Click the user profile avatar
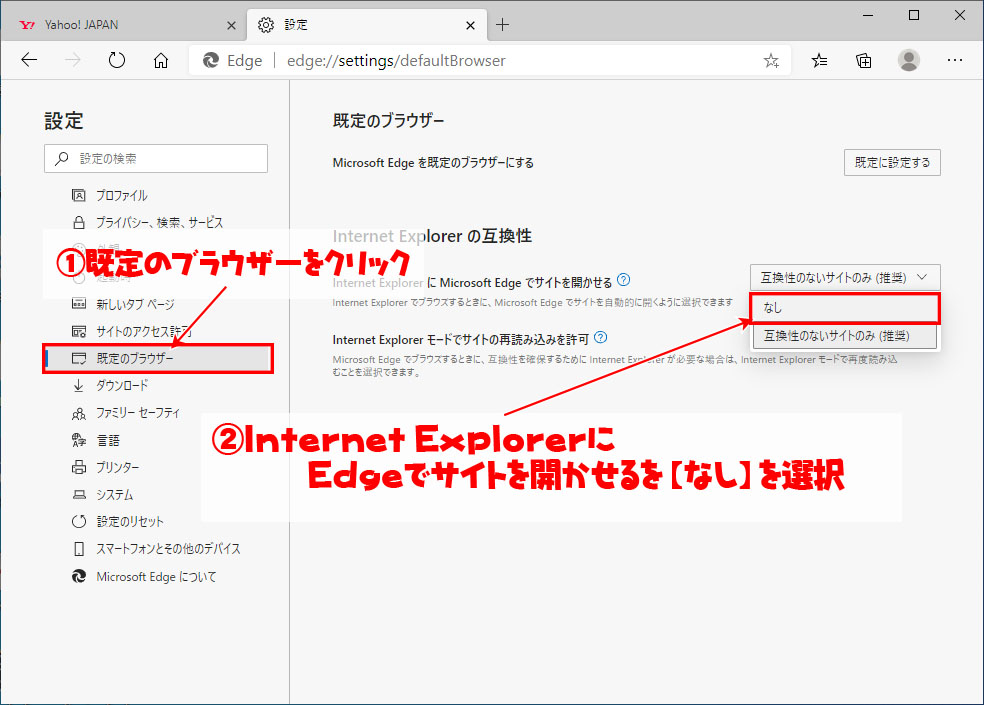 coord(909,60)
